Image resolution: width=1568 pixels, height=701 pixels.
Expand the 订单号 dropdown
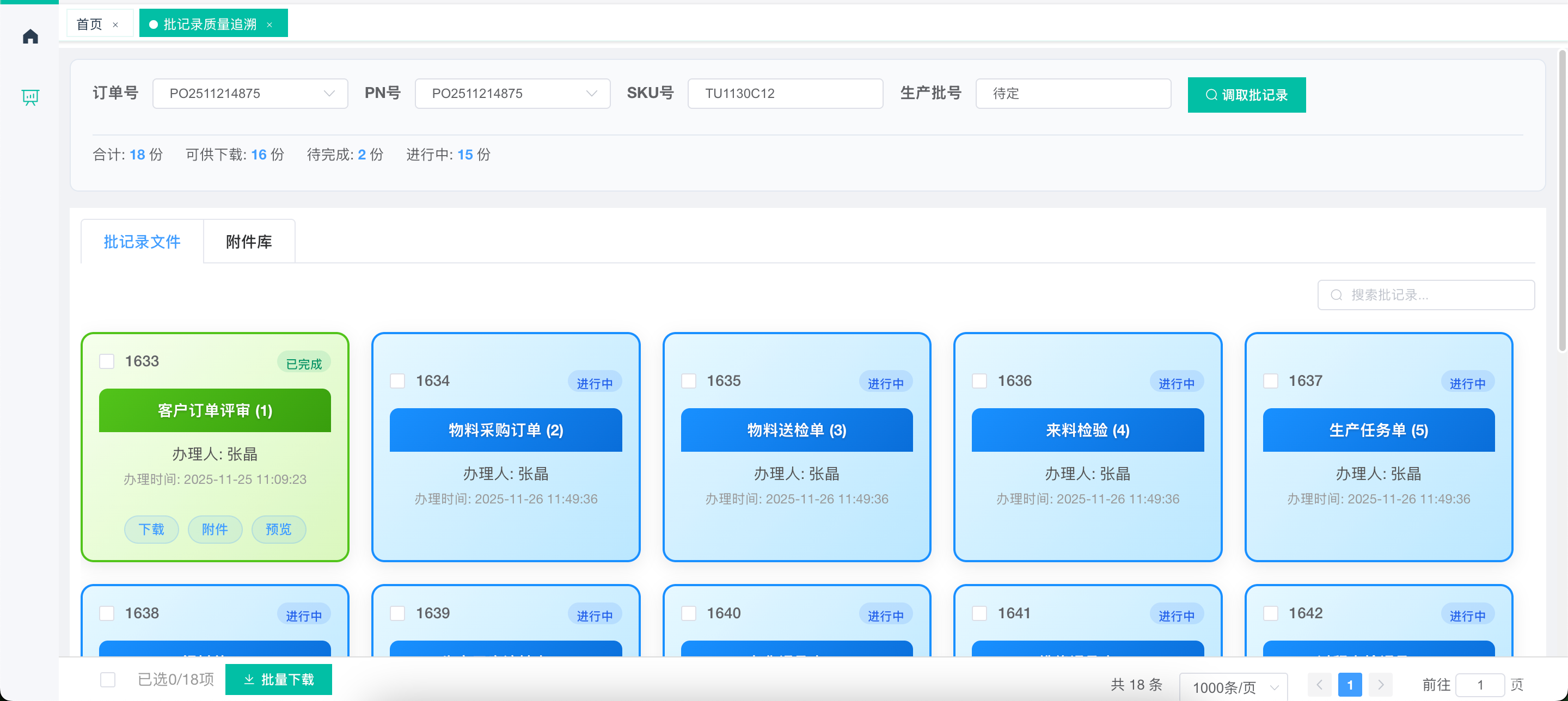(250, 94)
